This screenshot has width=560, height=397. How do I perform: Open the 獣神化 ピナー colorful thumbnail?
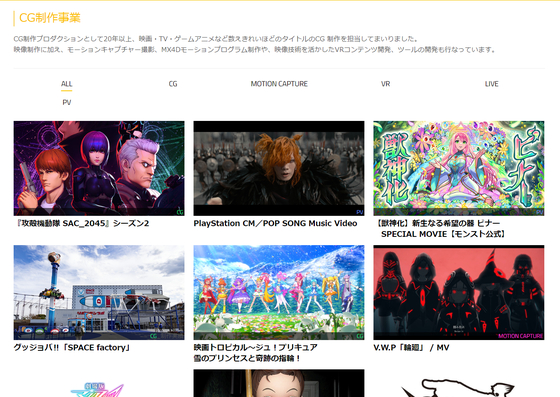[459, 168]
